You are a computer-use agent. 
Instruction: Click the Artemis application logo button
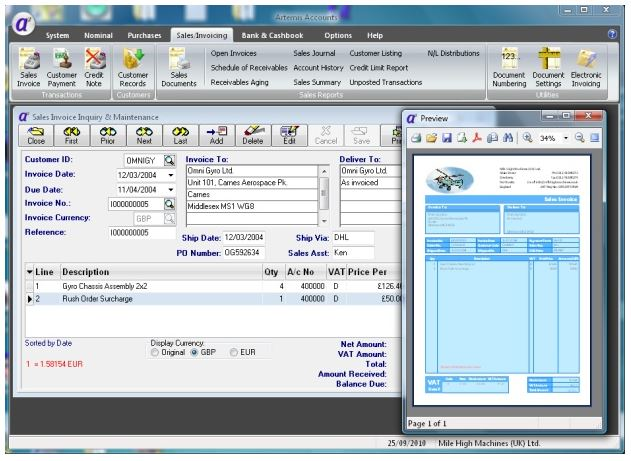23,24
